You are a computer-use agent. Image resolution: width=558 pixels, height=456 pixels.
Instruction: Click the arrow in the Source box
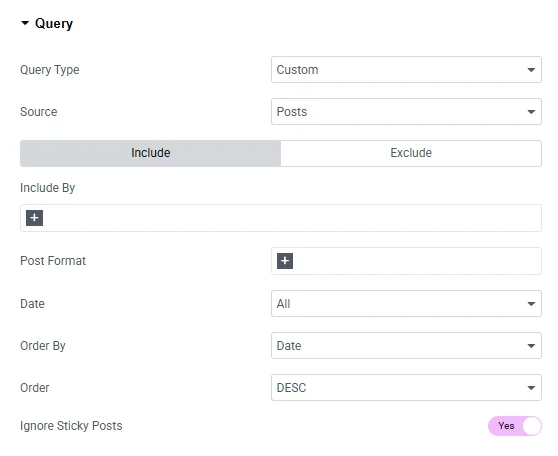(531, 112)
